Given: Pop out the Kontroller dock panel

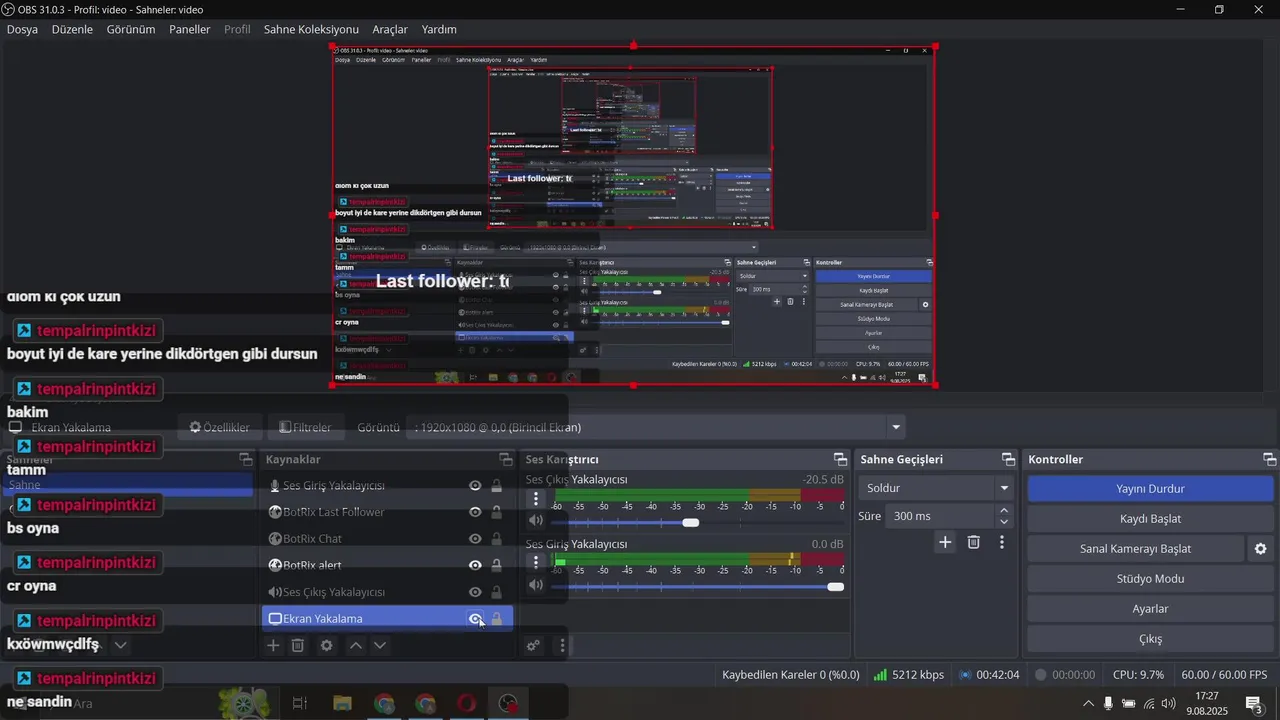Looking at the screenshot, I should (x=1269, y=459).
